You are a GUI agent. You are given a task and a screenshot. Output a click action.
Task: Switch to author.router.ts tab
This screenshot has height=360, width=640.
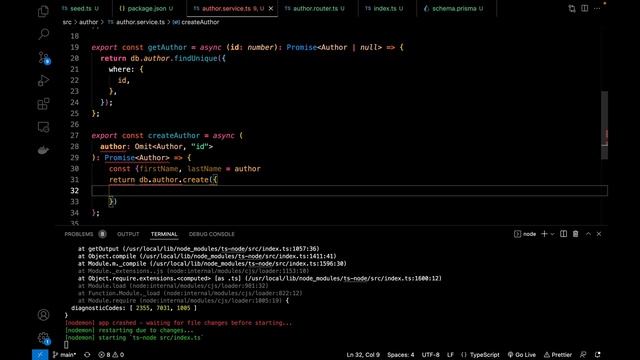(315, 8)
